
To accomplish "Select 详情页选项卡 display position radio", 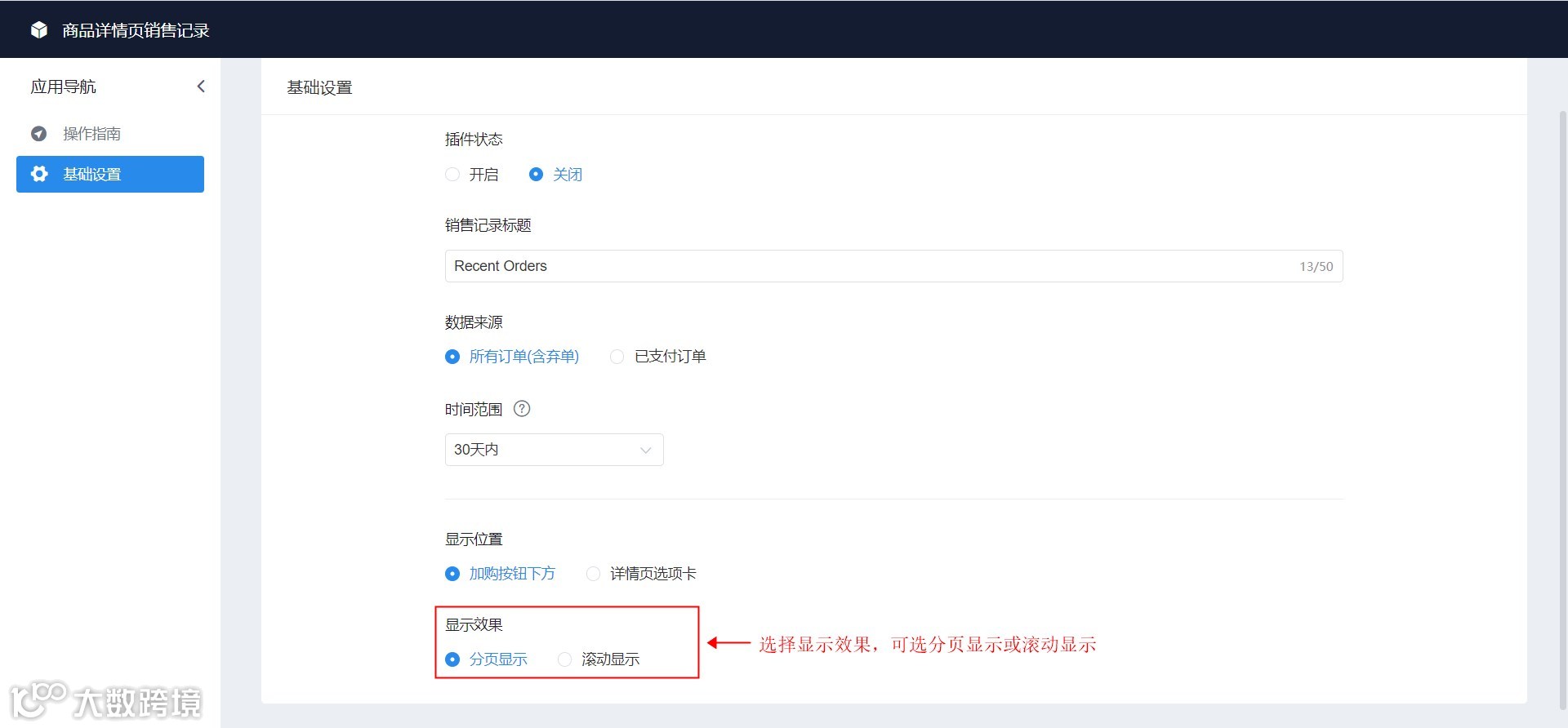I will click(593, 574).
